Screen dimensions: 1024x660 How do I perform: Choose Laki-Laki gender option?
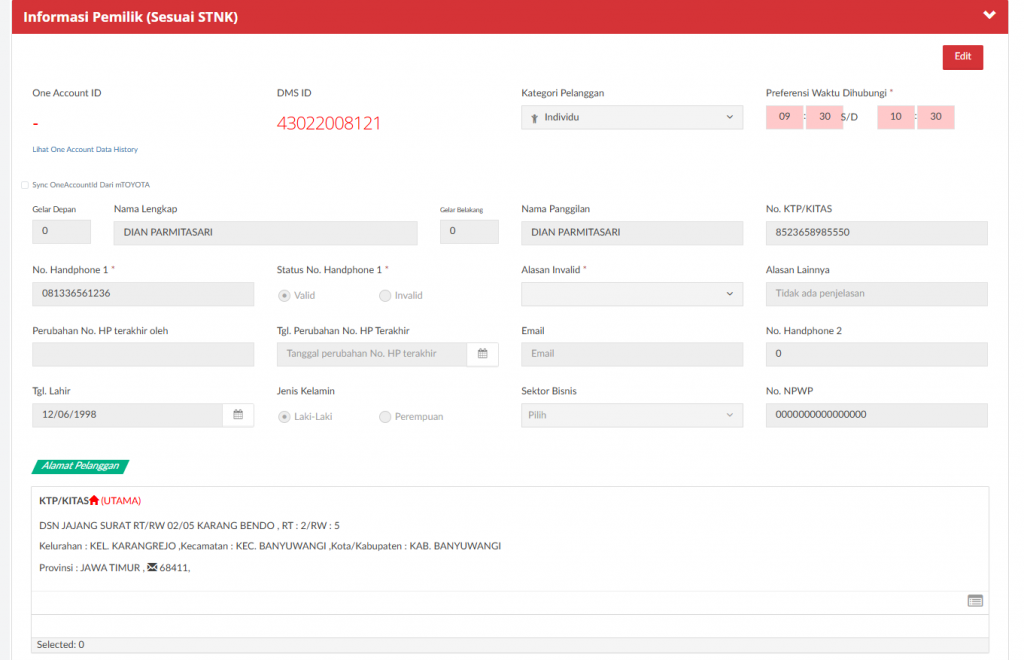[x=285, y=416]
